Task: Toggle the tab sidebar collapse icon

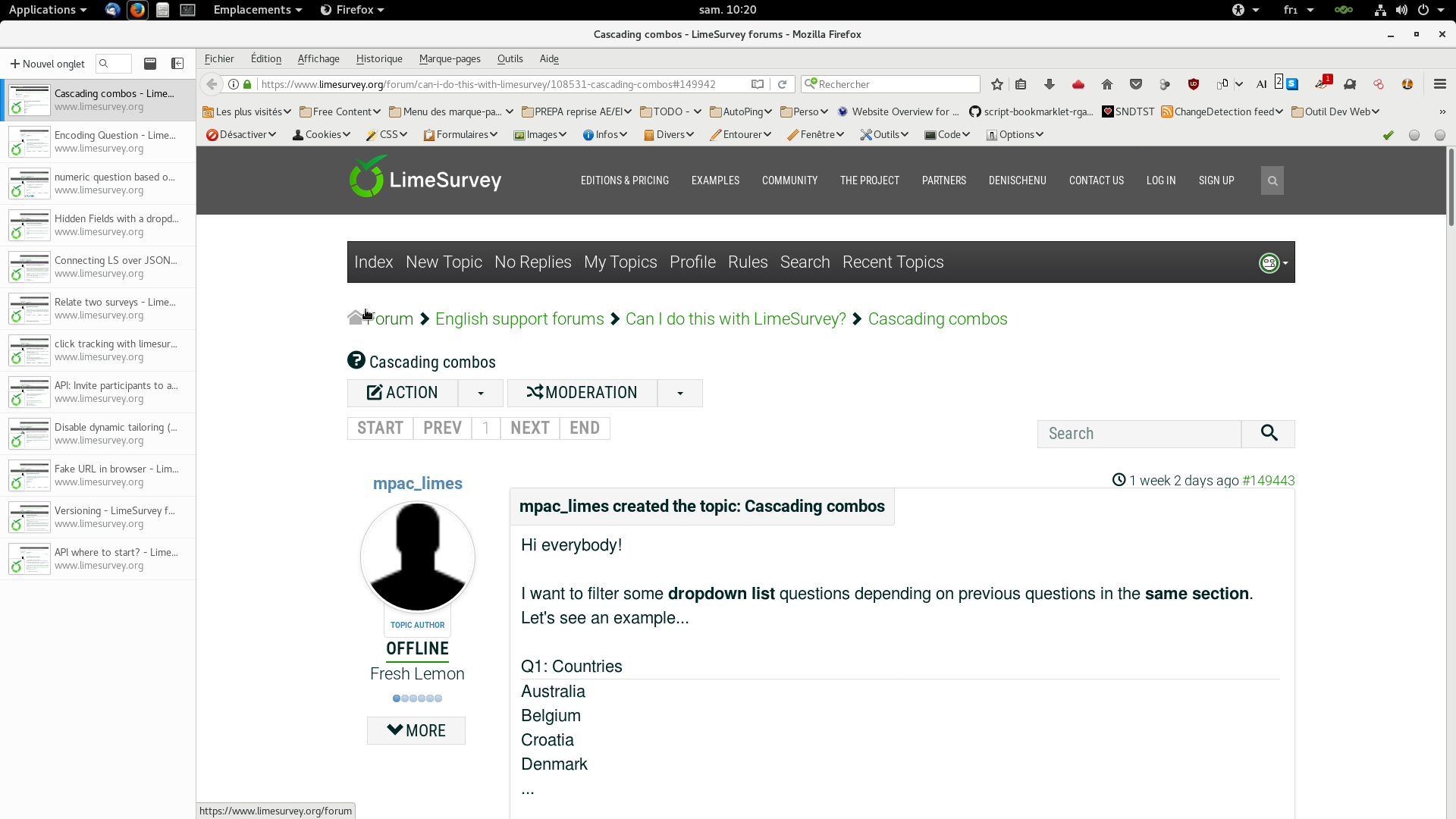Action: 177,64
